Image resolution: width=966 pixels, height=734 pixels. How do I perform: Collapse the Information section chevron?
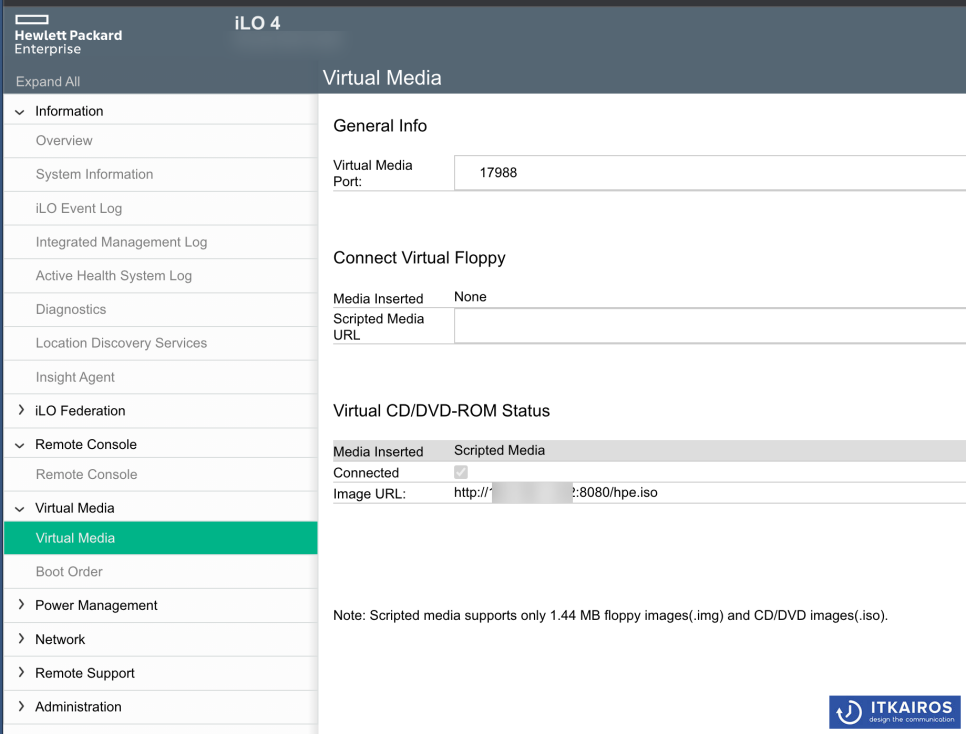(20, 112)
